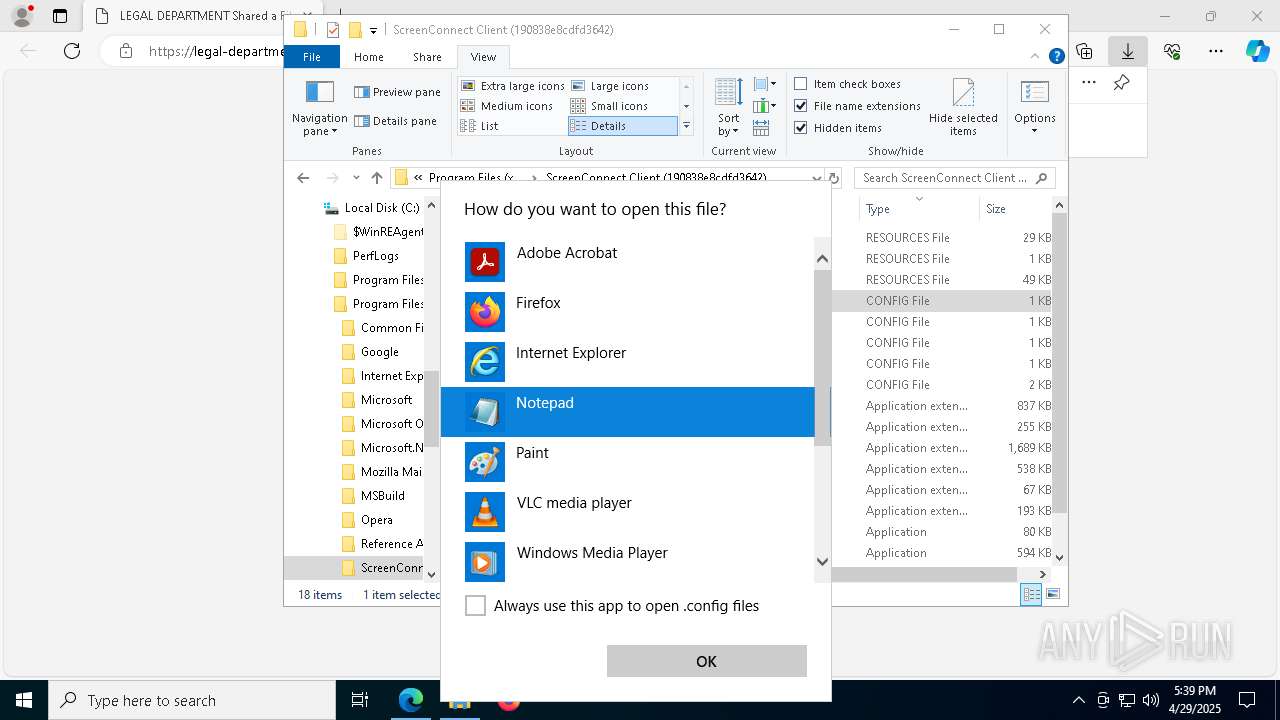Select Windows Media Player icon
Viewport: 1280px width, 720px height.
485,562
